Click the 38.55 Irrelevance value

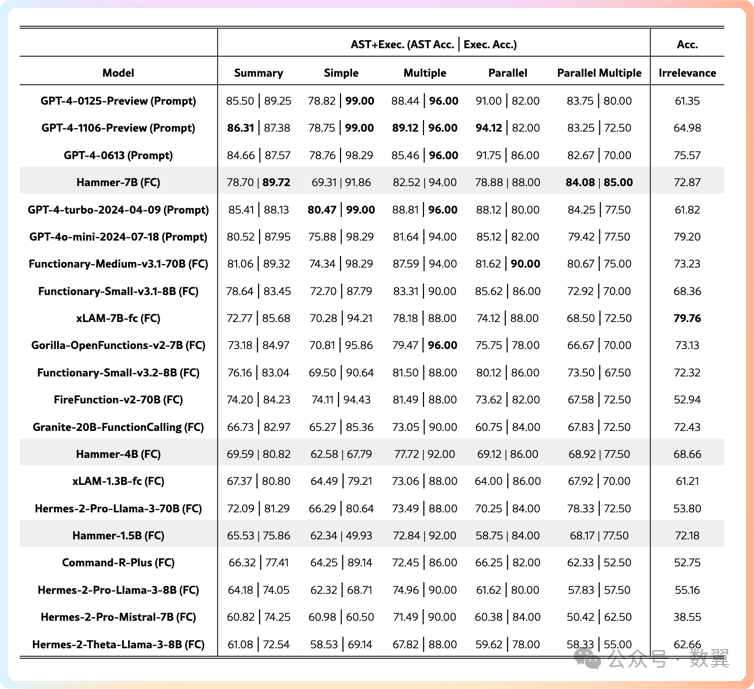[x=687, y=617]
